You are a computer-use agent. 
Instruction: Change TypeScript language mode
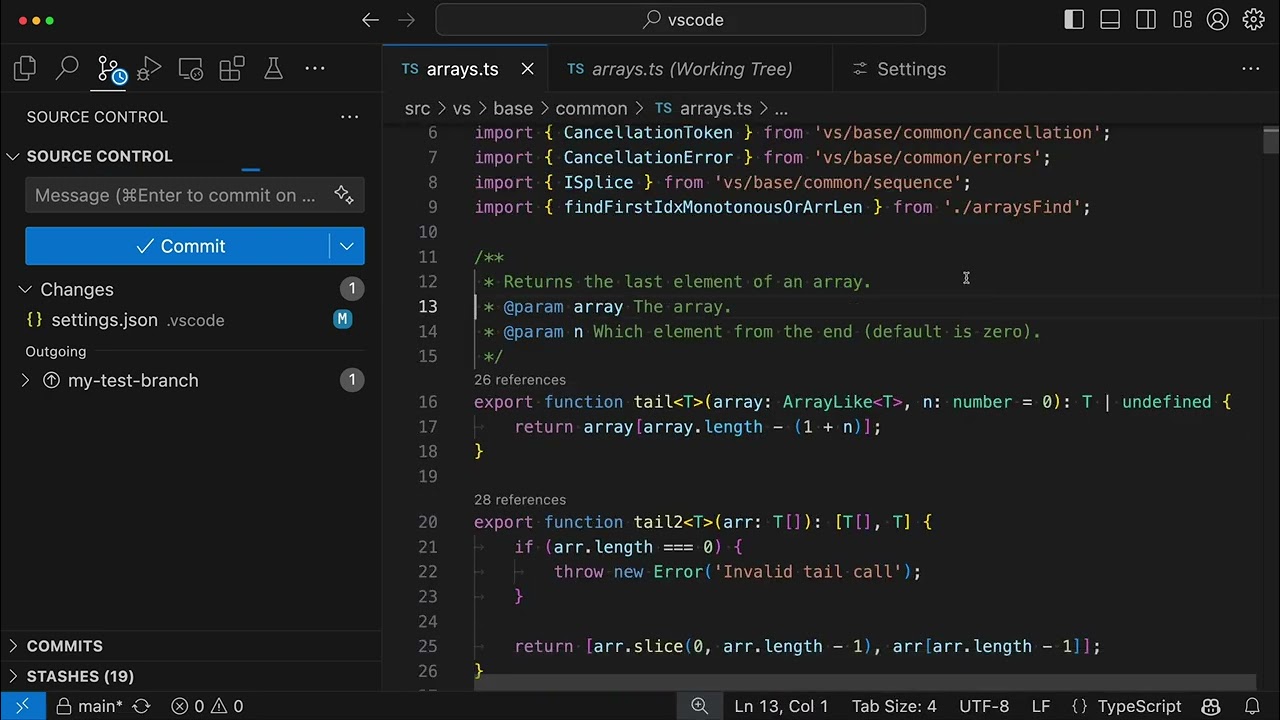click(1139, 706)
